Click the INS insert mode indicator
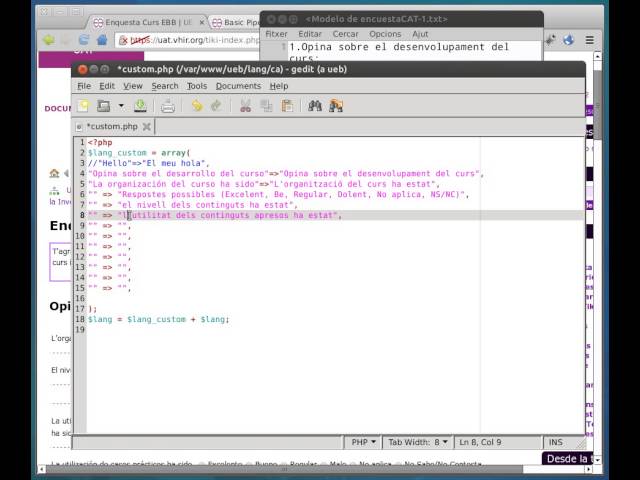 tap(556, 442)
